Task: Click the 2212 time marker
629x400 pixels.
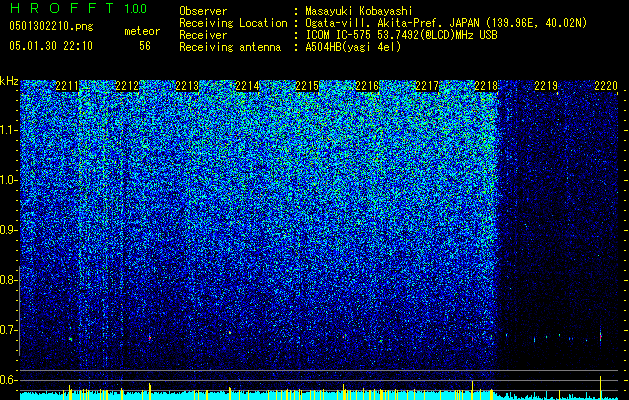Action: 127,86
